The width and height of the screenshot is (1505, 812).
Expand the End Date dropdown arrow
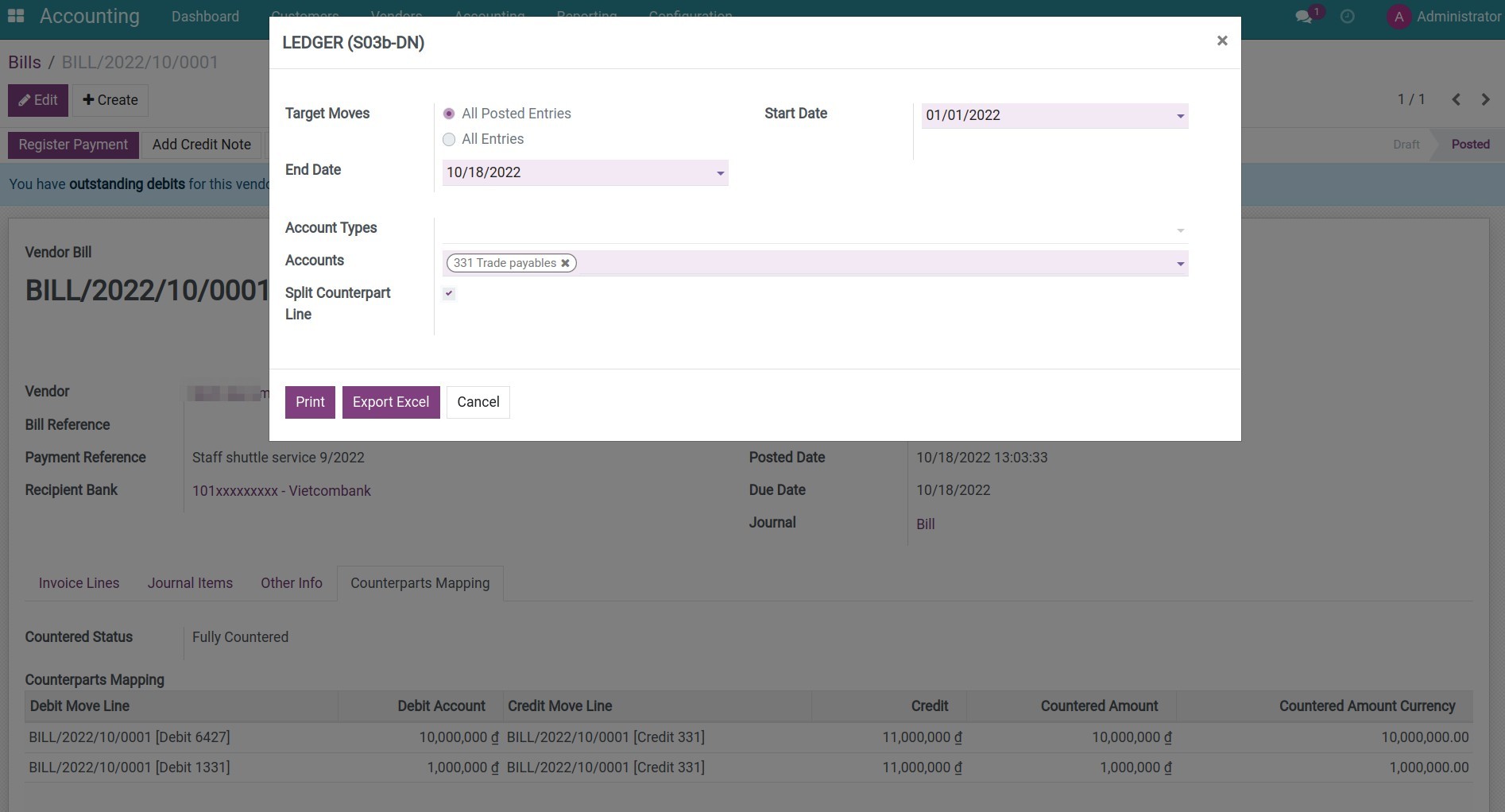point(720,173)
